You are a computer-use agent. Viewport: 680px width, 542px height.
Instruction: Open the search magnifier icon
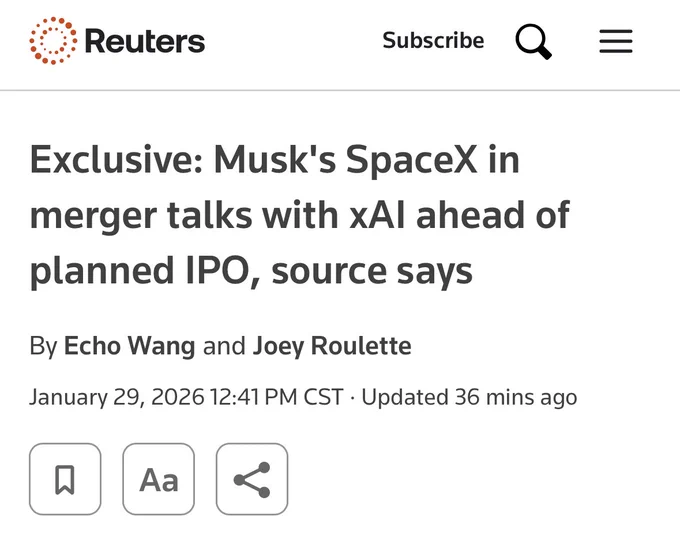tap(533, 42)
